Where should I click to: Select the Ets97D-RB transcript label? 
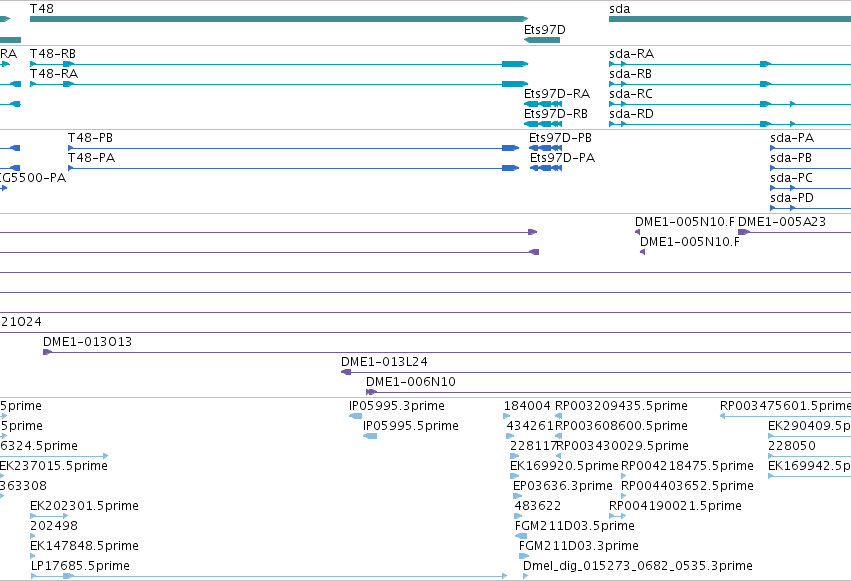tap(556, 114)
